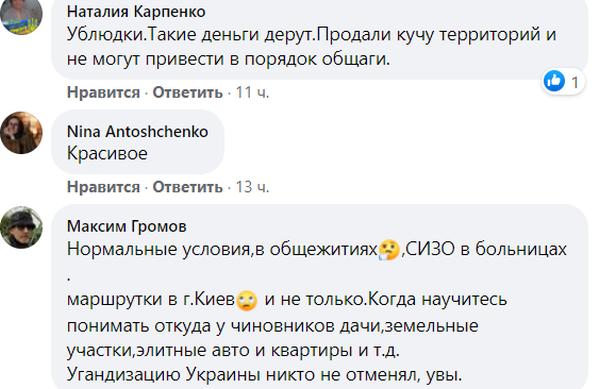Open the 11 ч. comment timestamp

click(x=252, y=93)
